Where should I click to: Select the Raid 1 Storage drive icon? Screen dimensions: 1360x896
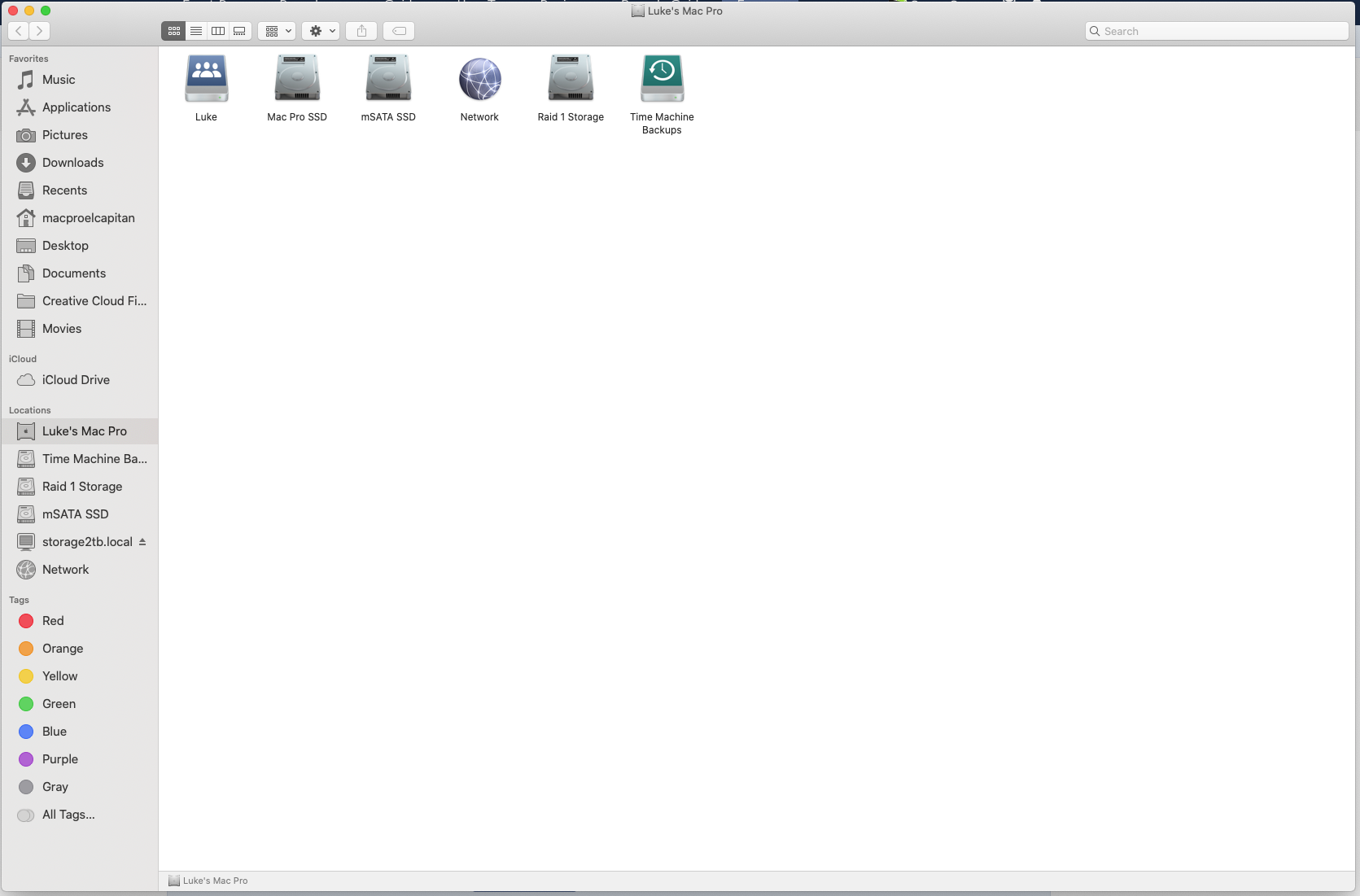(571, 78)
